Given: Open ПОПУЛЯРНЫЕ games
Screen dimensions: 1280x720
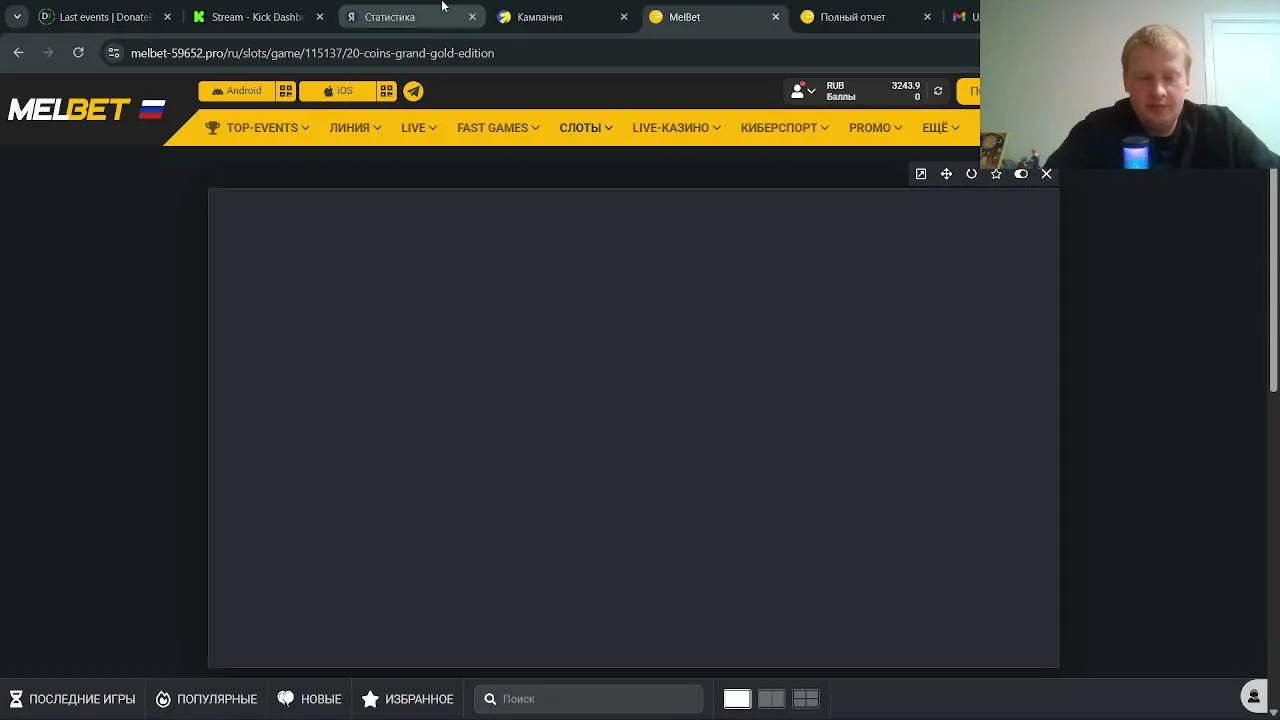Looking at the screenshot, I should (x=206, y=699).
